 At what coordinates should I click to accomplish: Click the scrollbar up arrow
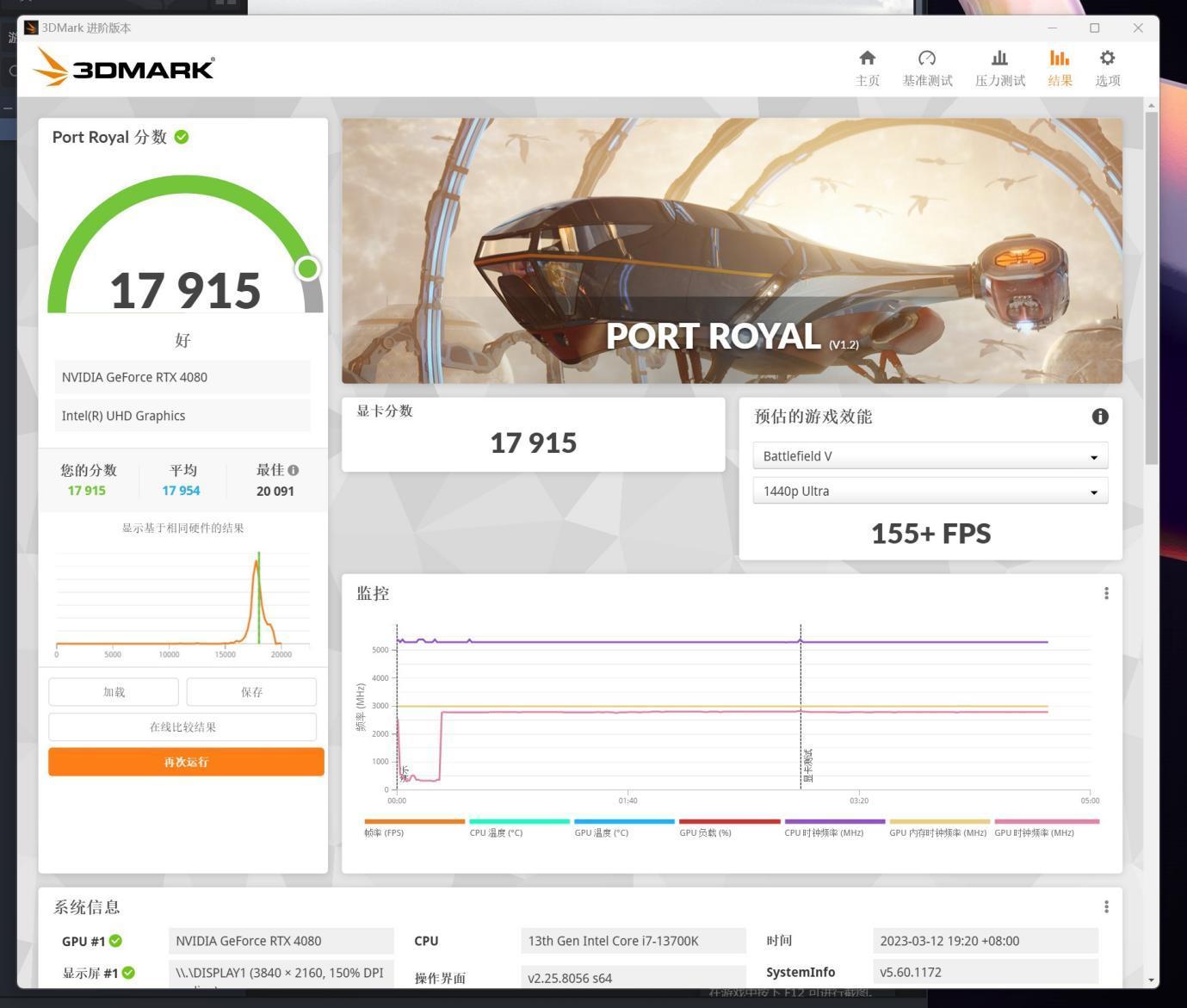point(1151,105)
